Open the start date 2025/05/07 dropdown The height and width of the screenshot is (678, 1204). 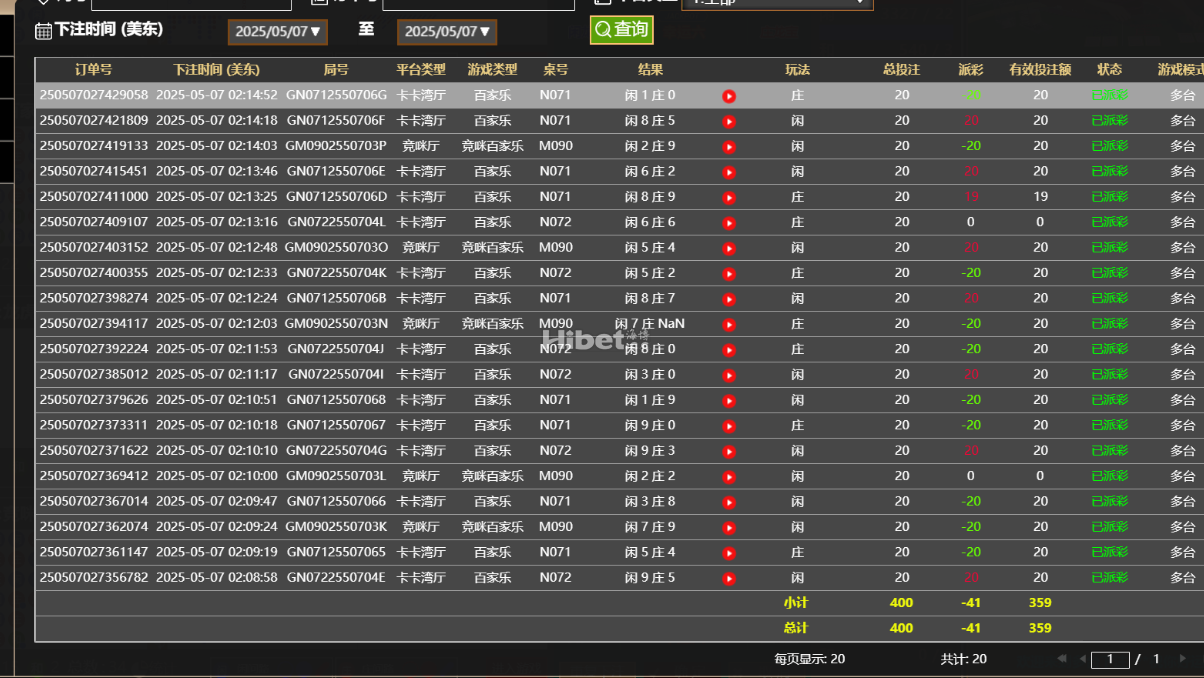tap(278, 32)
